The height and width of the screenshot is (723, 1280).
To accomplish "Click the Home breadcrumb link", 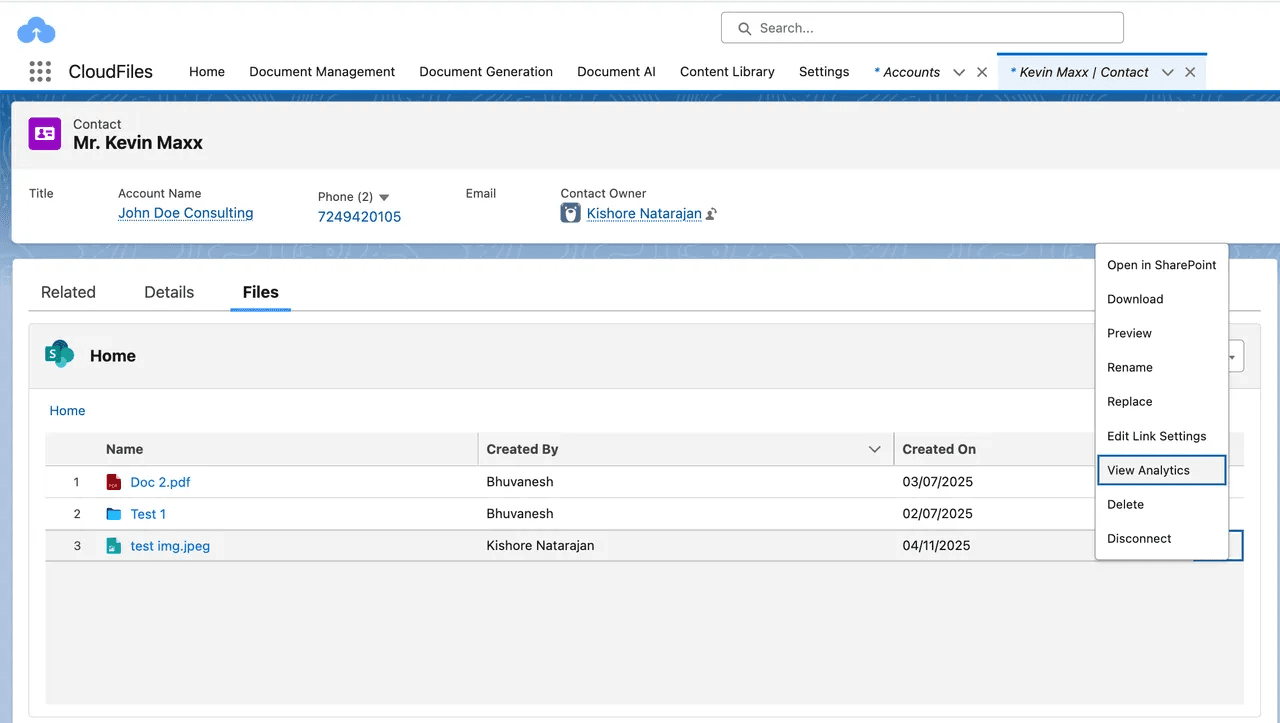I will pos(67,410).
